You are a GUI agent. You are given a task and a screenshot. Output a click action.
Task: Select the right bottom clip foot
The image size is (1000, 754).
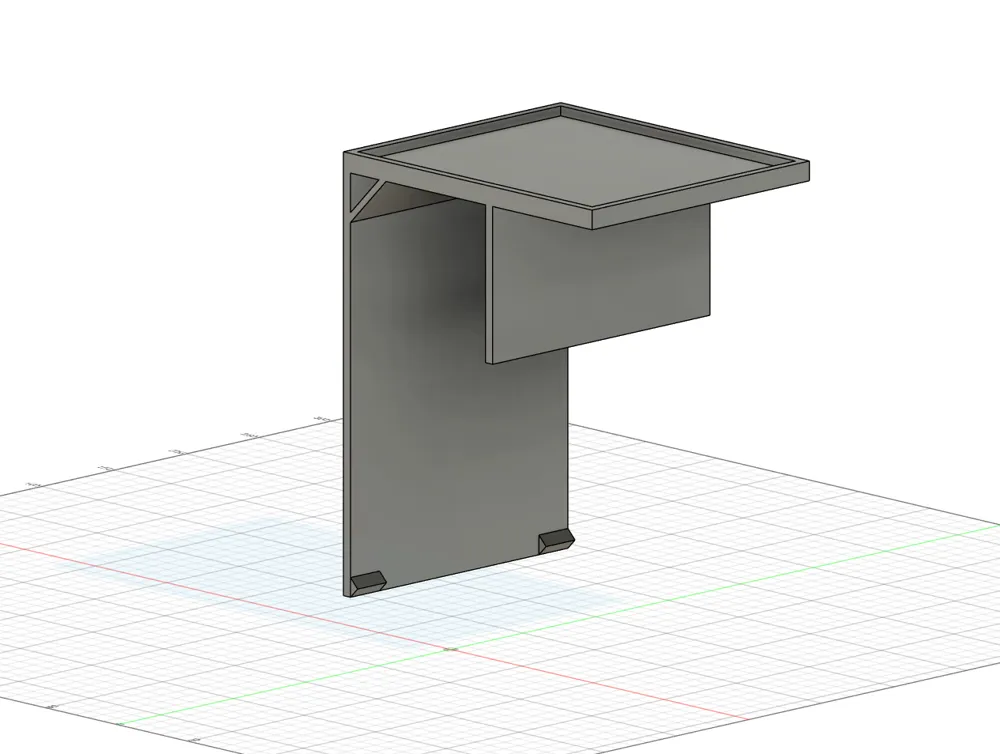point(555,542)
